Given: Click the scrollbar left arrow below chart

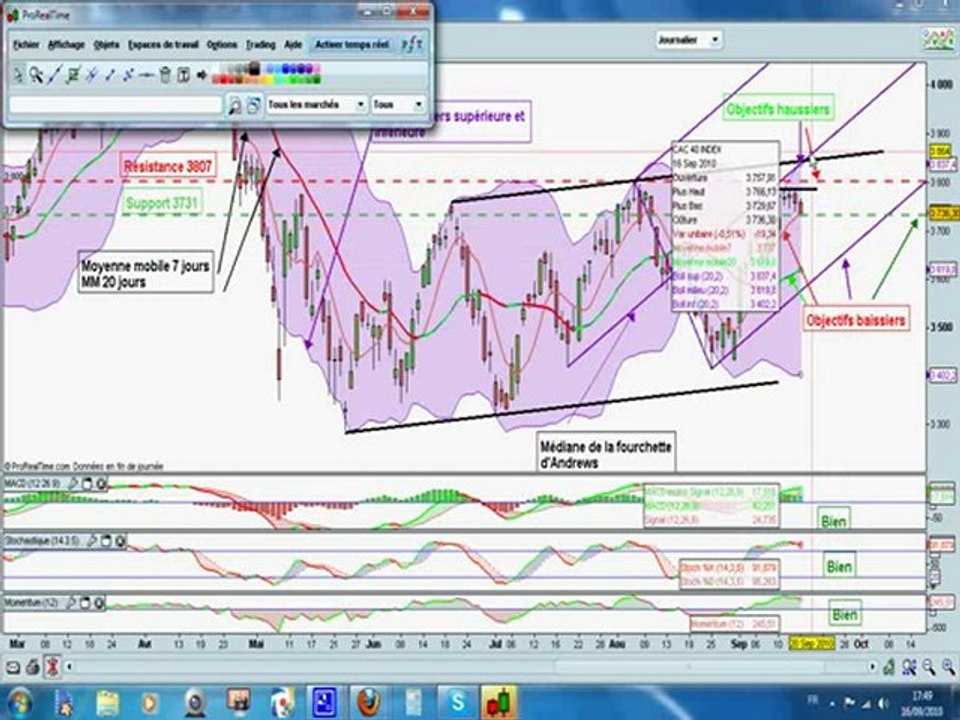Looking at the screenshot, I should pos(69,666).
